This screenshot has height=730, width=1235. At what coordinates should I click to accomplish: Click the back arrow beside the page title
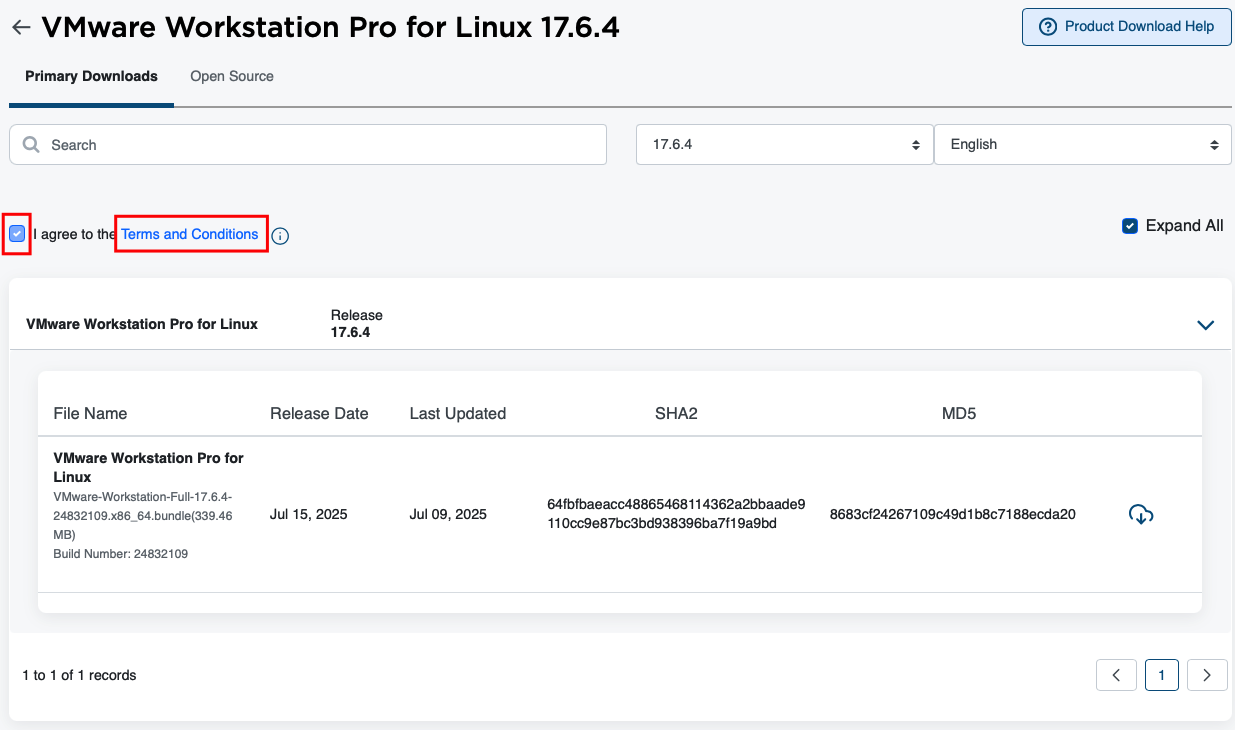[x=21, y=28]
